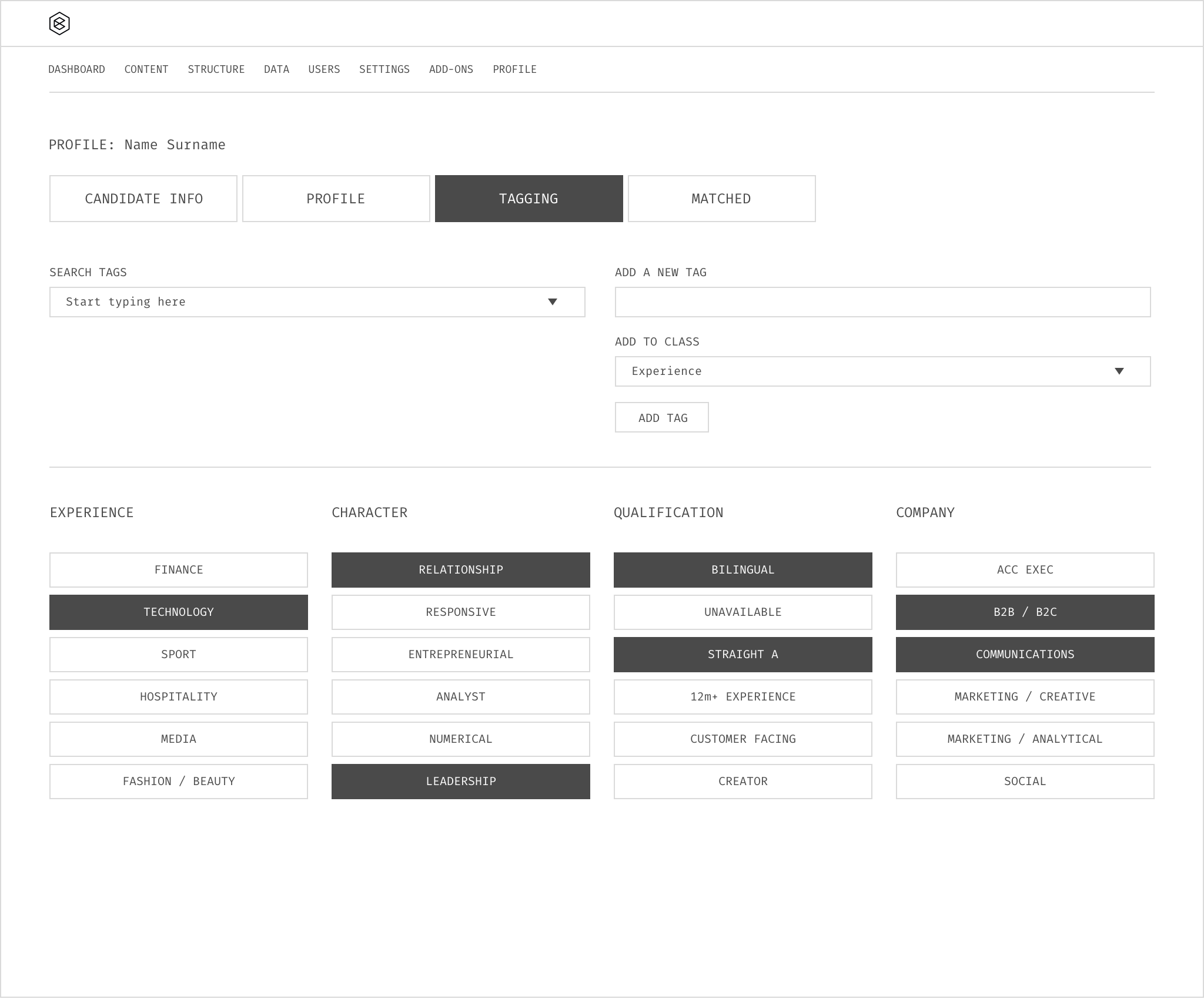Enable the Social company tag
1204x999 pixels.
[1025, 782]
